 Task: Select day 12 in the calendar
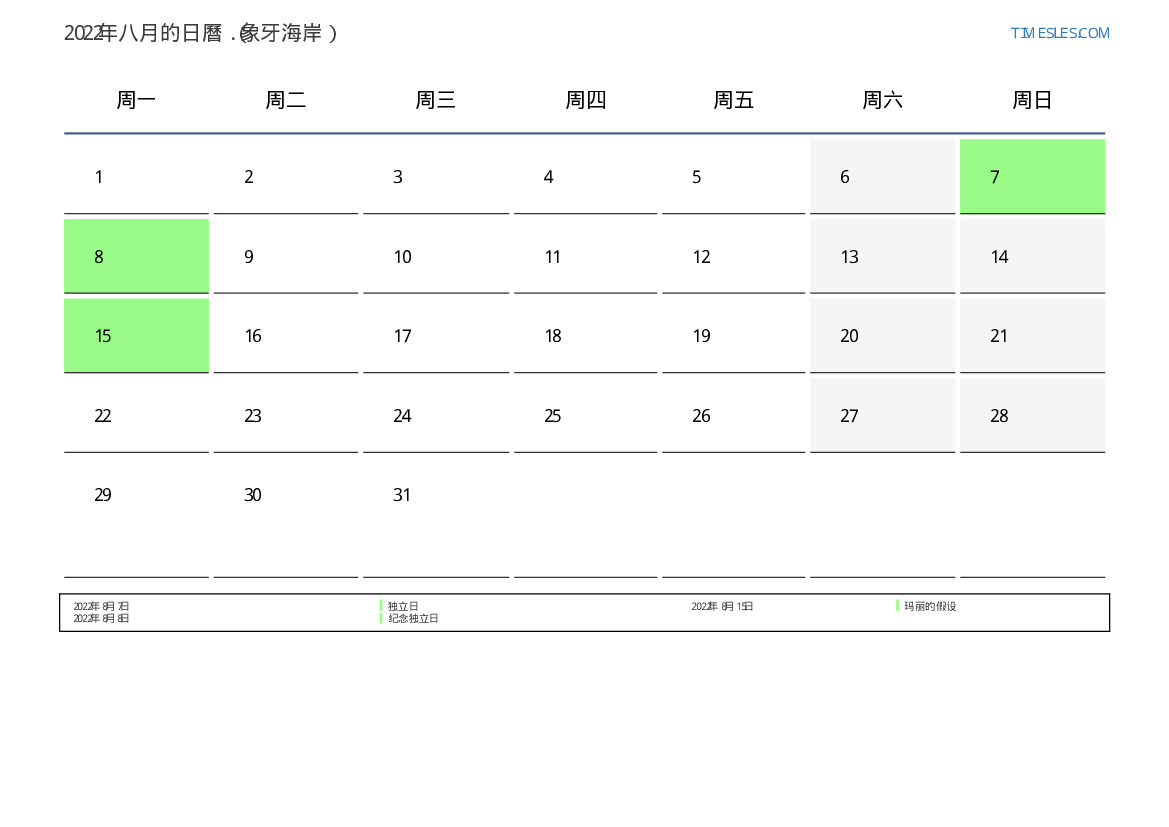click(x=734, y=257)
